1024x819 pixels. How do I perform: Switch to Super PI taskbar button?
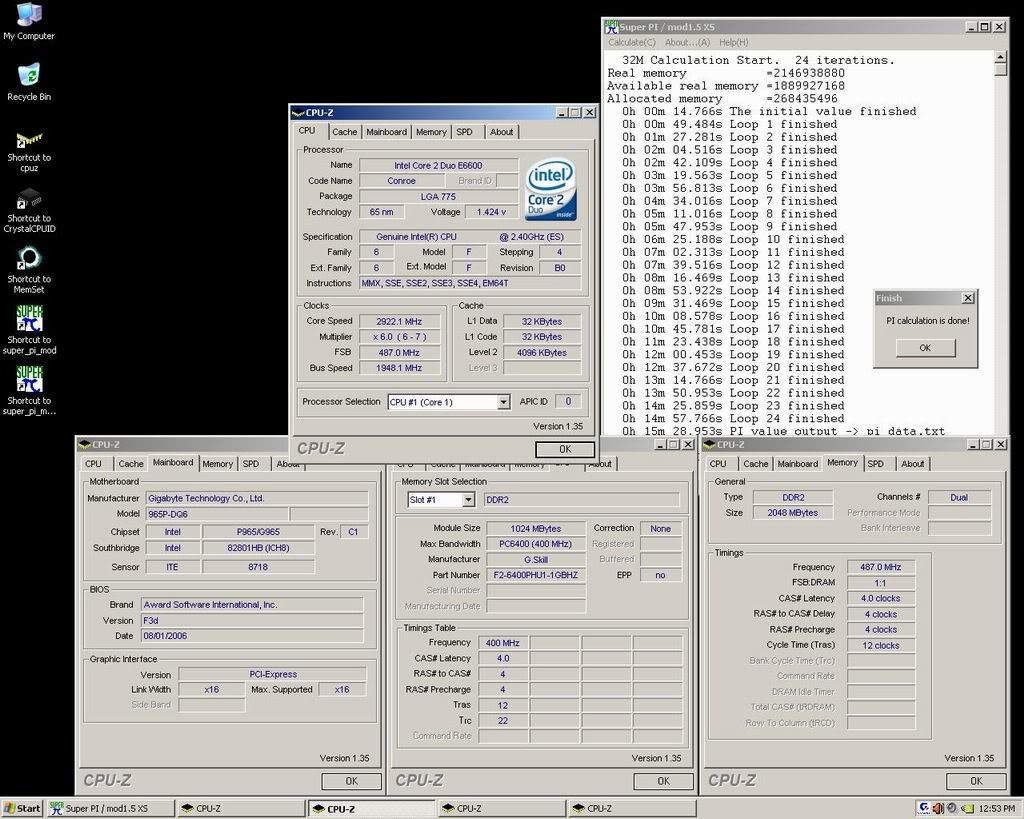[111, 808]
